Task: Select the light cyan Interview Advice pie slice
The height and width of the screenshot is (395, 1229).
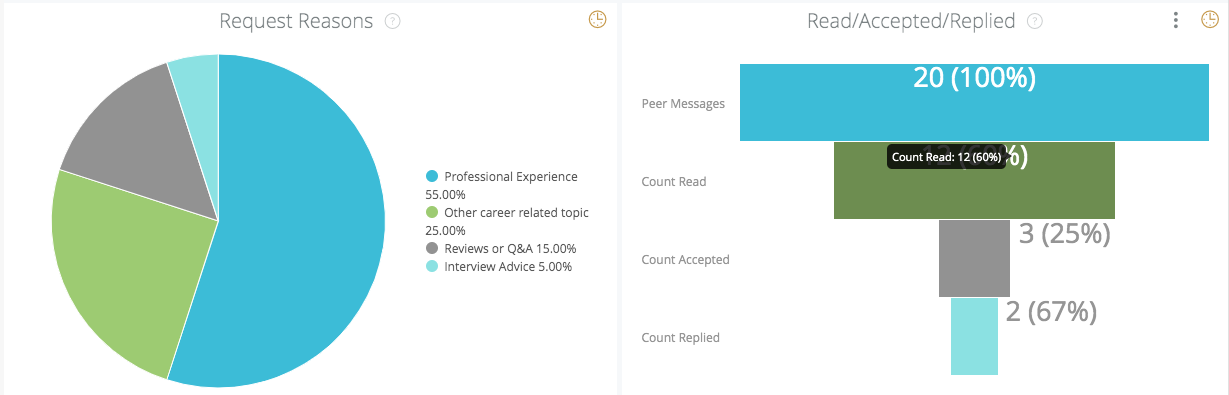Action: pos(197,100)
